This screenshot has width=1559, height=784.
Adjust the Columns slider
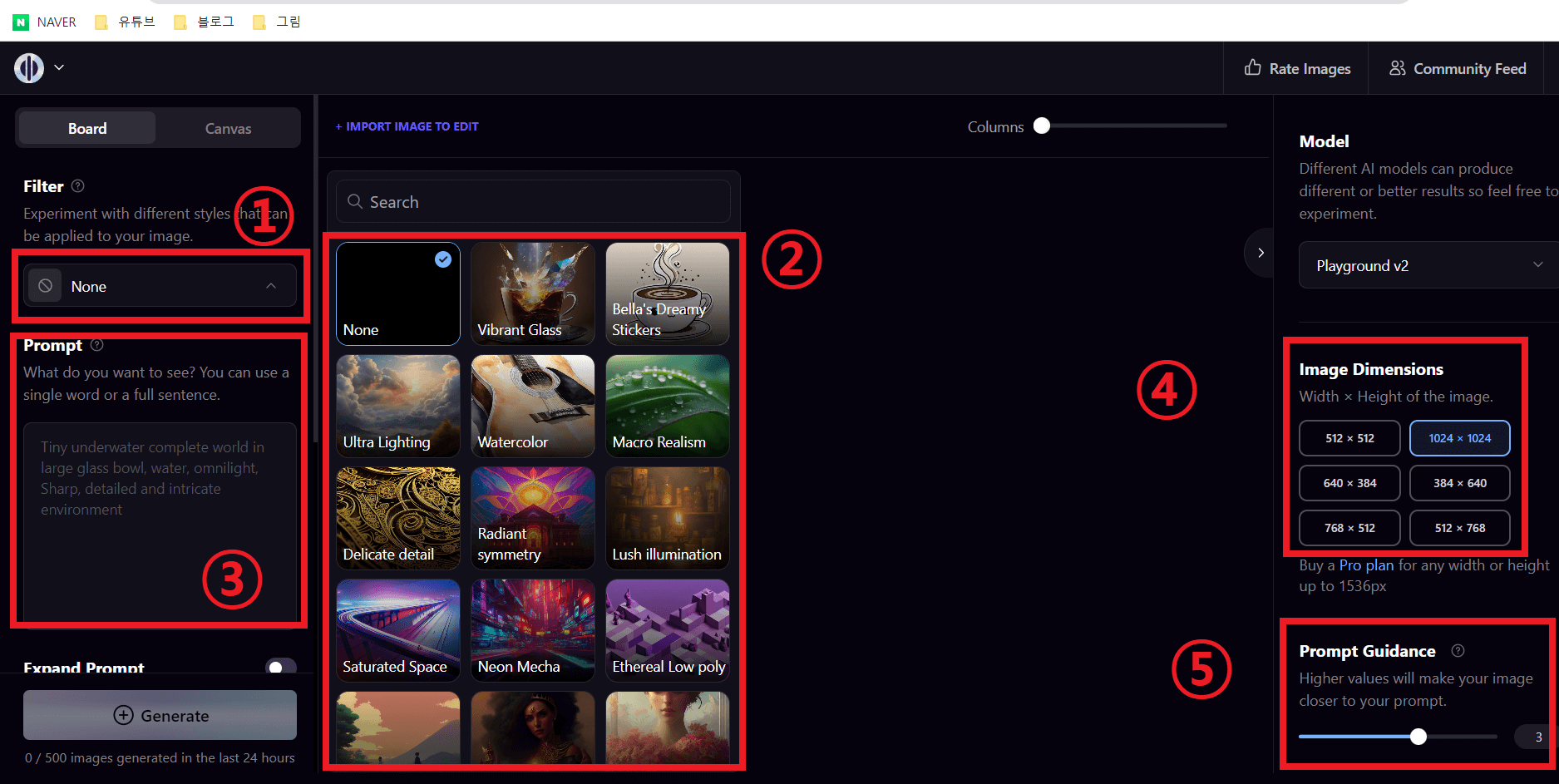tap(1130, 126)
